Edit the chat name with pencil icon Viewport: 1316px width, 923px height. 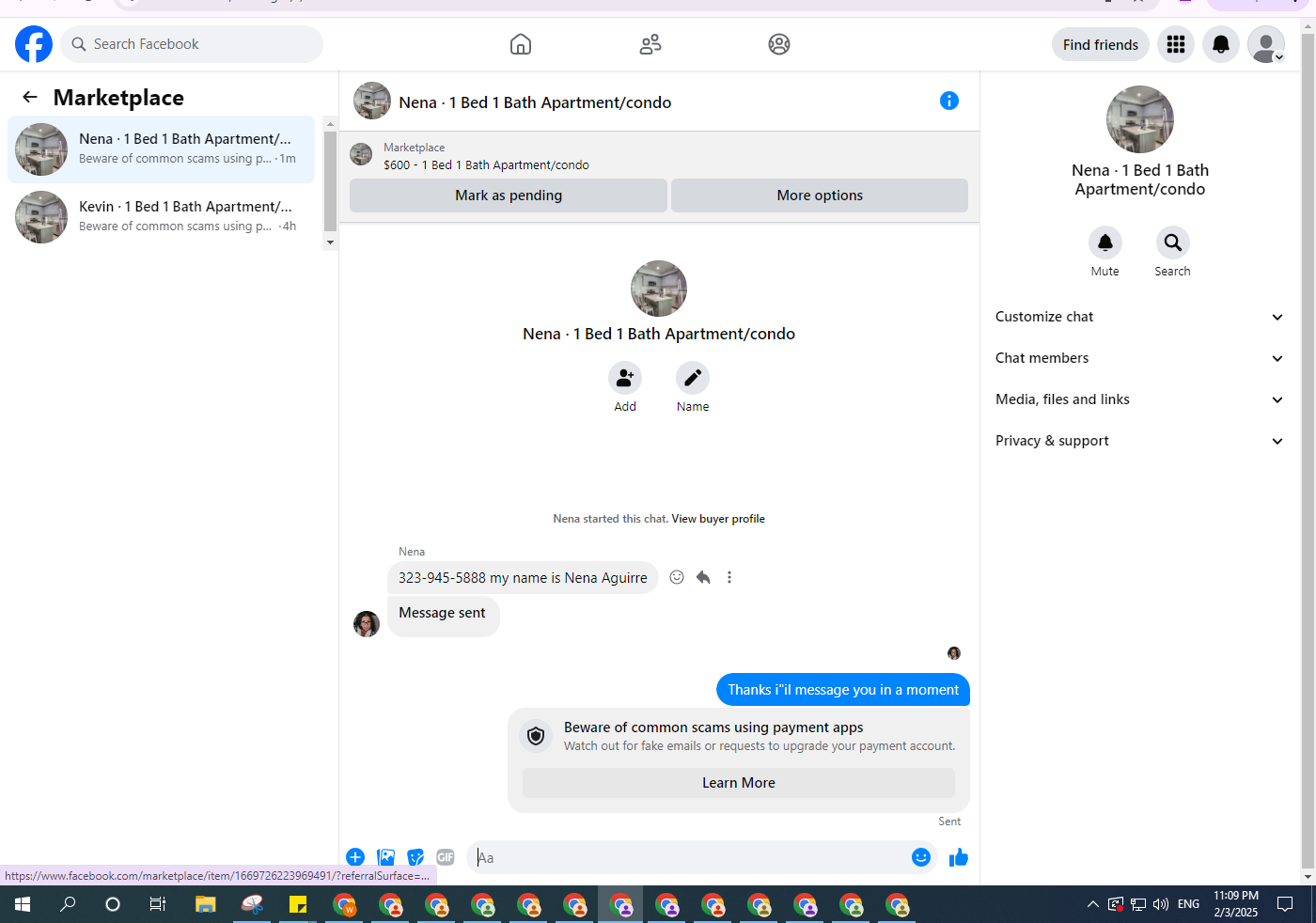(x=693, y=378)
